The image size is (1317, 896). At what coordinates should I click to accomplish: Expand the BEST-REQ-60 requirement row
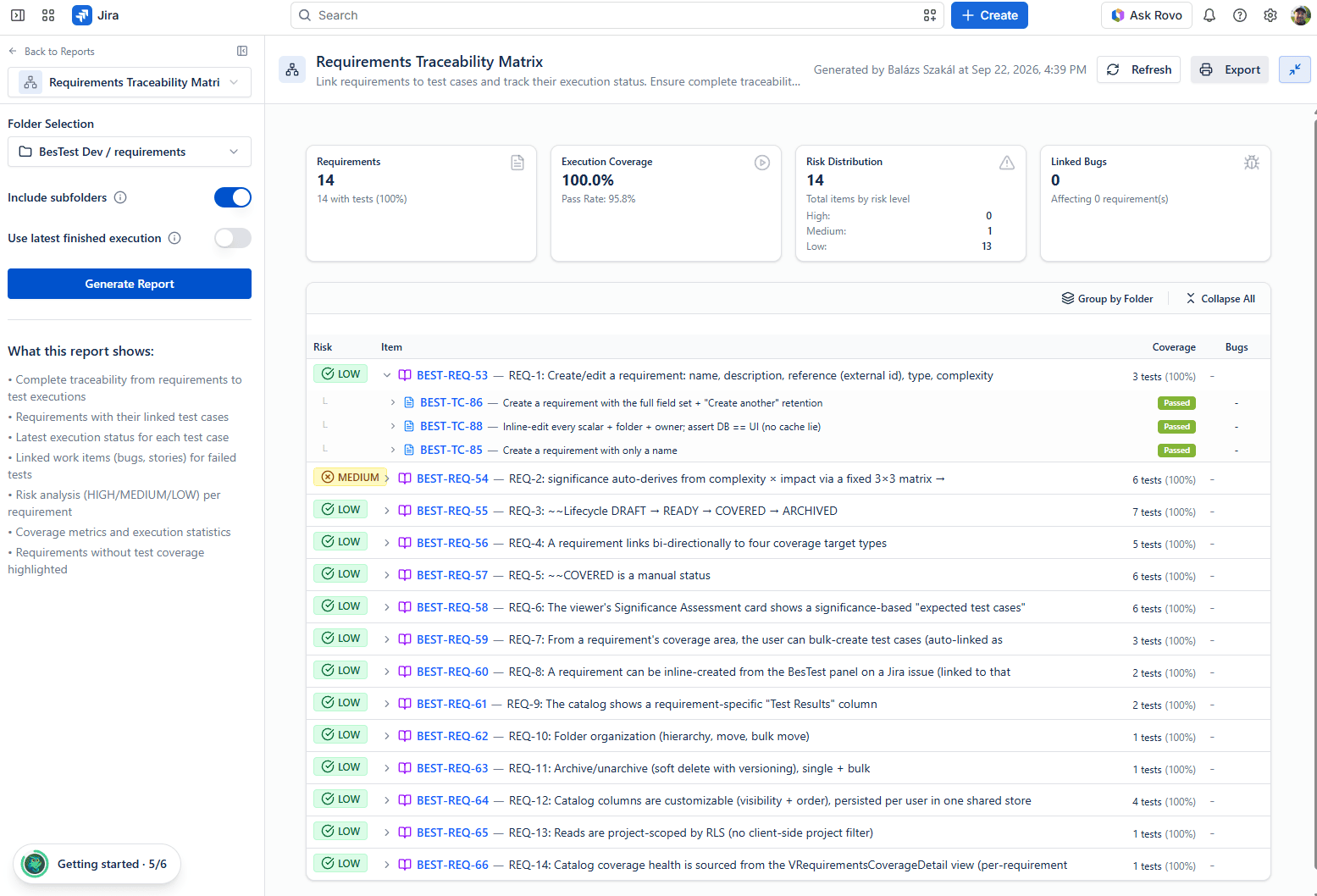coord(387,672)
